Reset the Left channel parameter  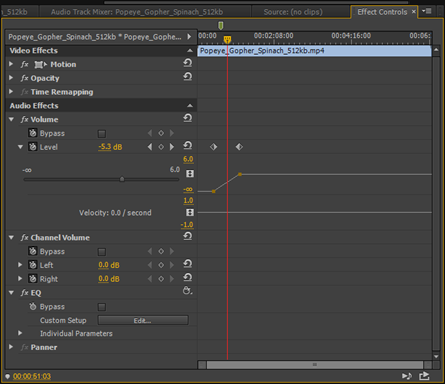tap(188, 264)
